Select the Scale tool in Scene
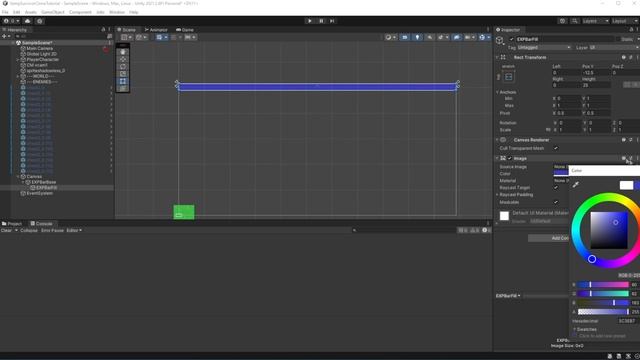This screenshot has width=640, height=360. pyautogui.click(x=123, y=74)
